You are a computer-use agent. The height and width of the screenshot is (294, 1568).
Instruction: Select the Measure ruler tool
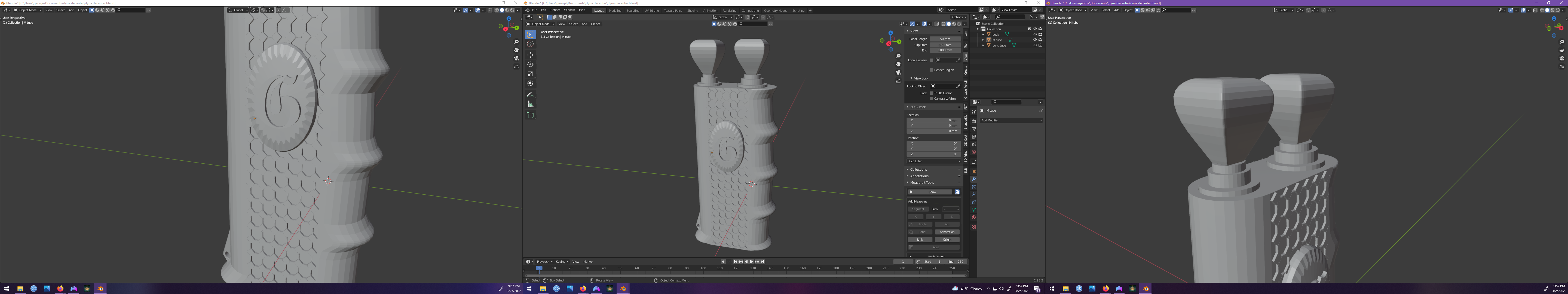pos(530,104)
